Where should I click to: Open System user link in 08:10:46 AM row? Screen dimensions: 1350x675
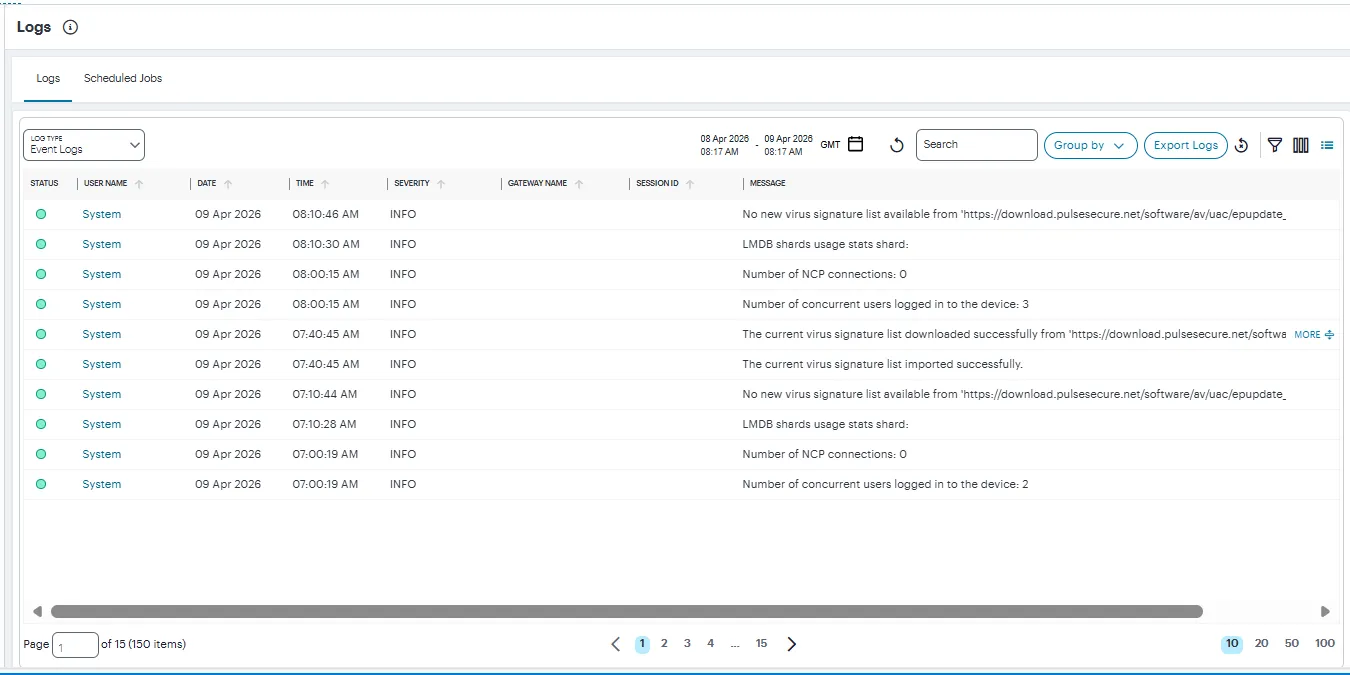click(x=102, y=214)
